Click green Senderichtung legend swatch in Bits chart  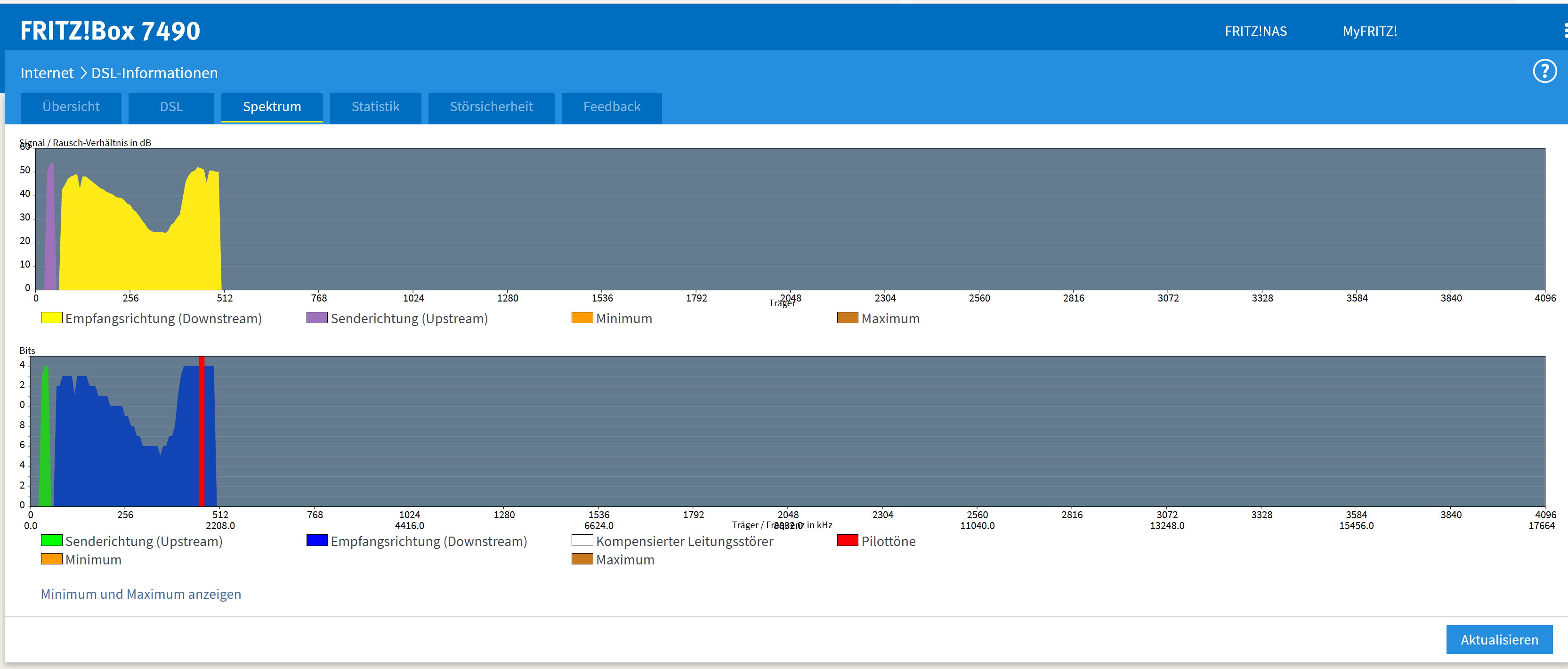click(x=51, y=540)
